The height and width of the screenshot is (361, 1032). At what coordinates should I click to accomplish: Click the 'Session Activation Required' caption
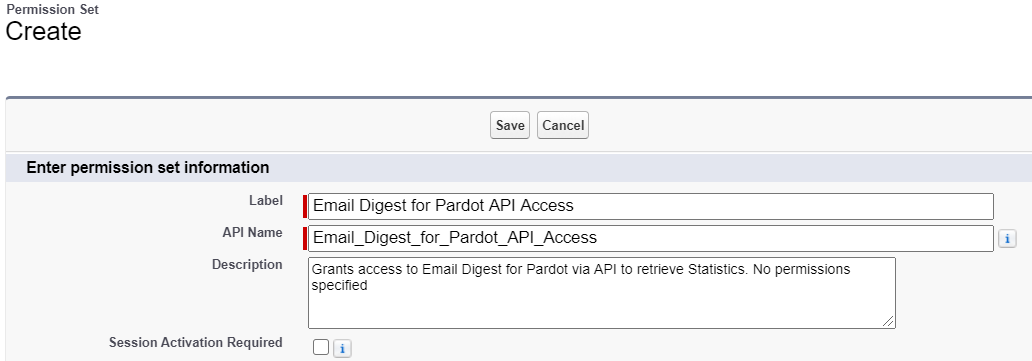(196, 342)
